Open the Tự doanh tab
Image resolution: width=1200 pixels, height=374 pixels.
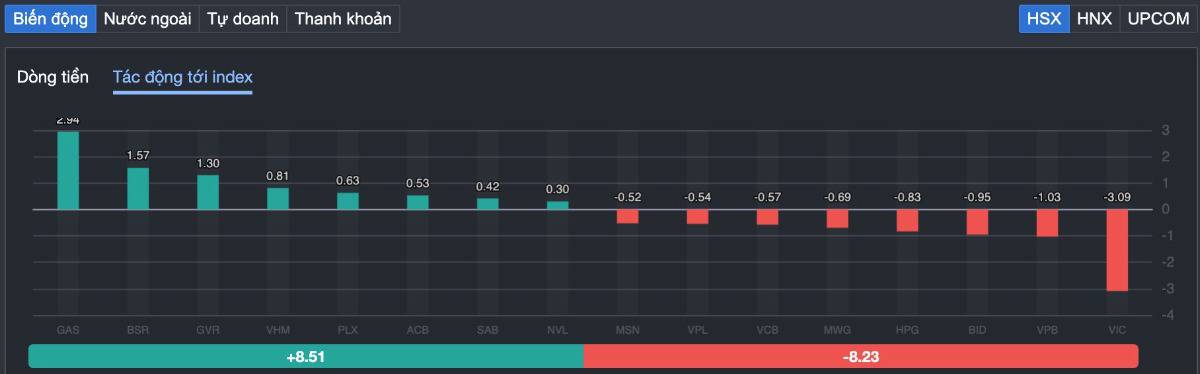click(243, 18)
